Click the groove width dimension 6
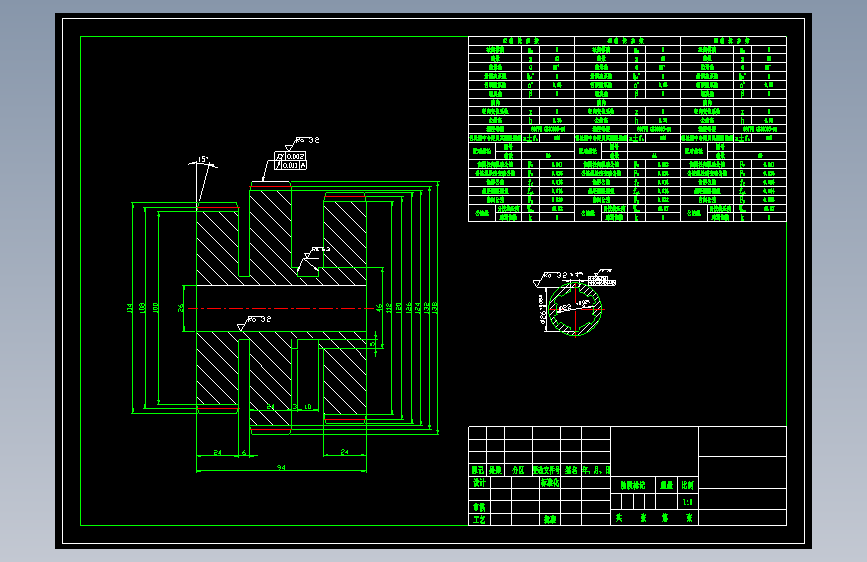The width and height of the screenshot is (867, 562). coord(244,452)
